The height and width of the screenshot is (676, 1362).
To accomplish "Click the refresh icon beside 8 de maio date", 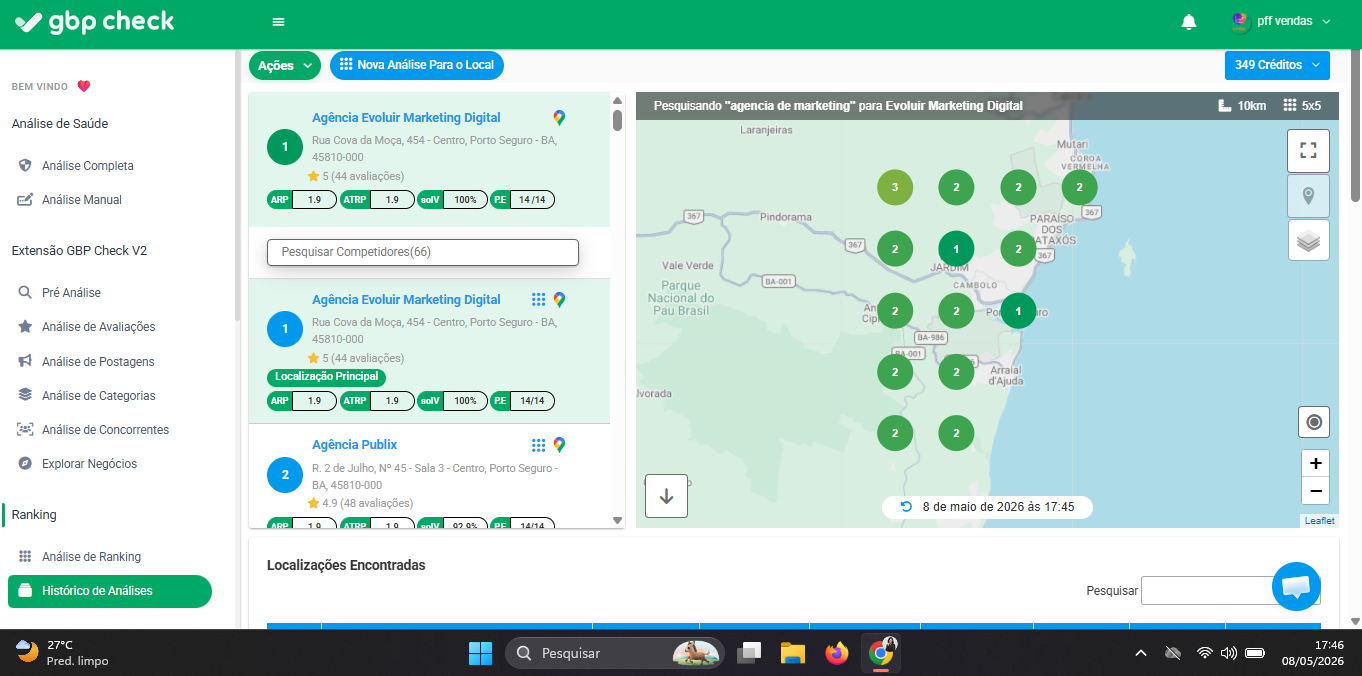I will (x=906, y=507).
